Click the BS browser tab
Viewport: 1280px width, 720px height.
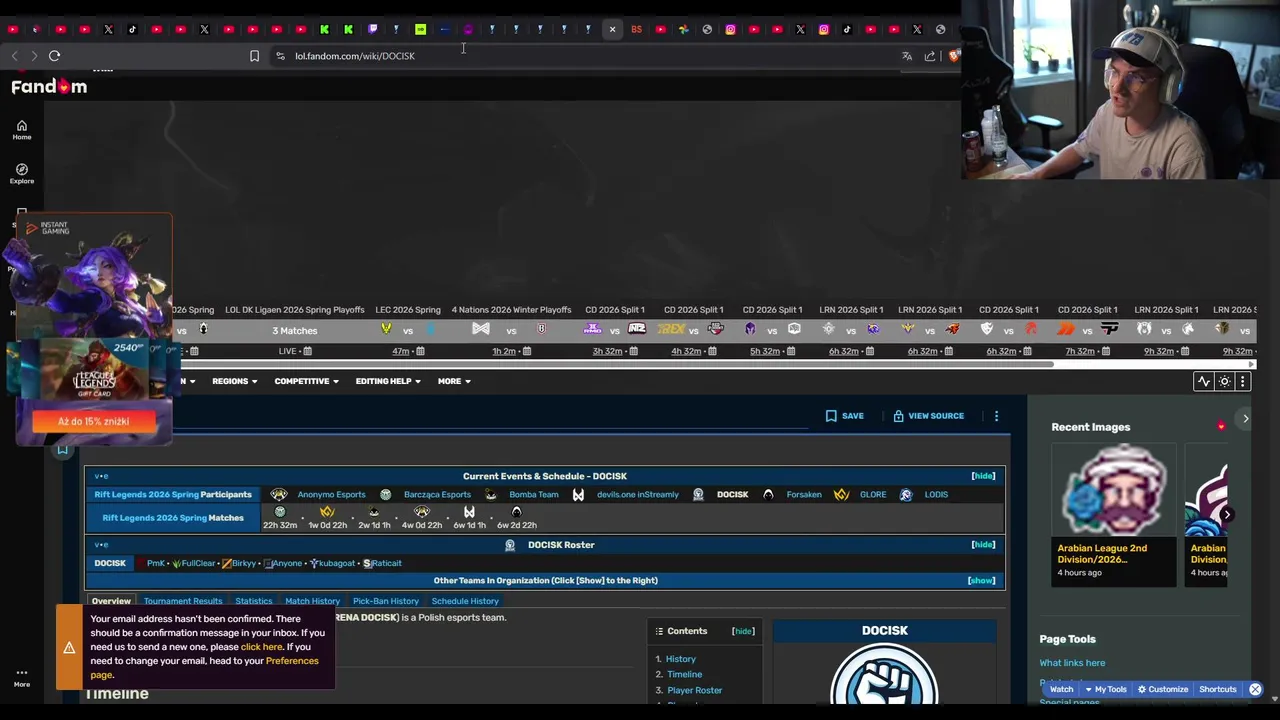point(636,29)
